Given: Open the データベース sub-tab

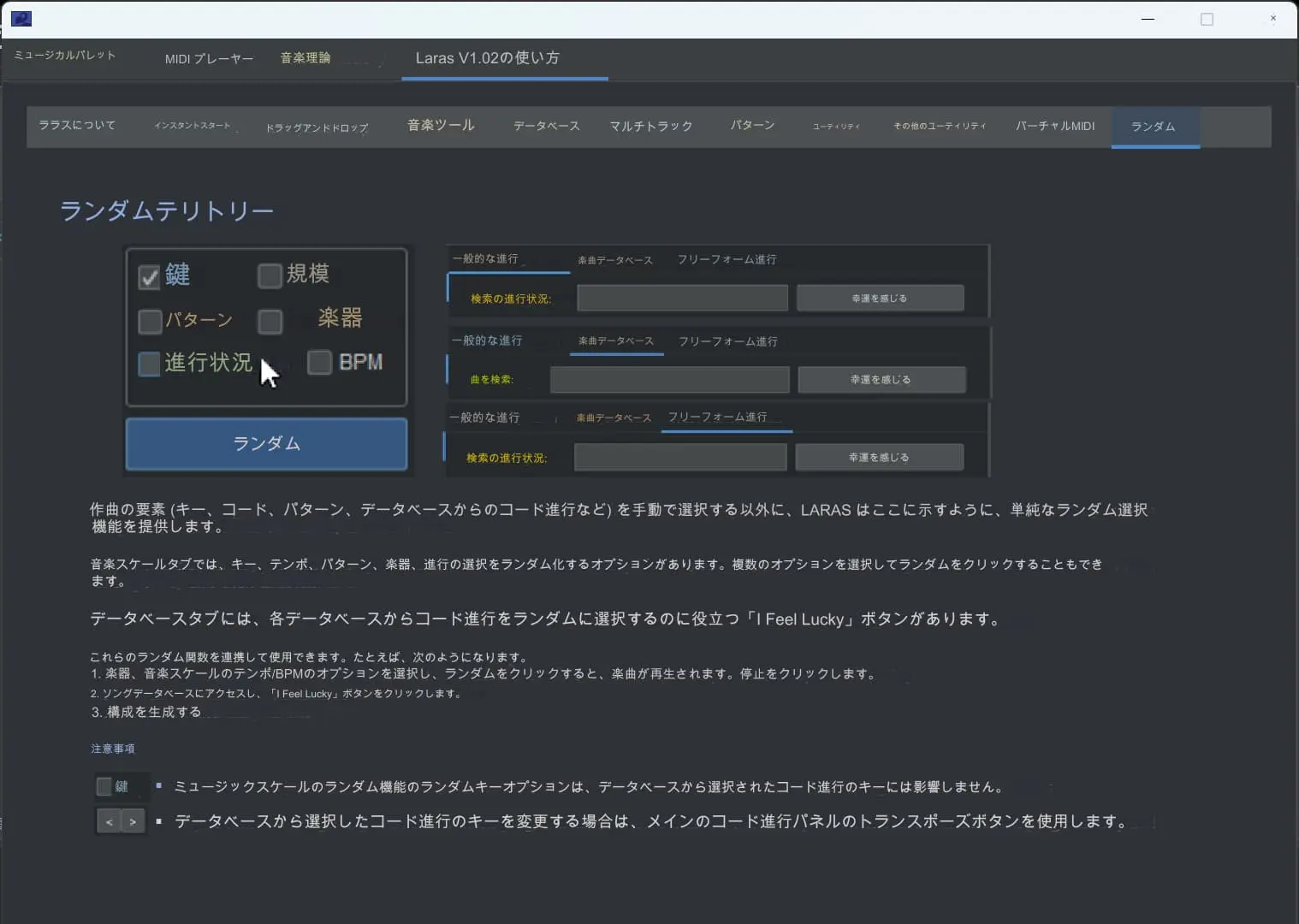Looking at the screenshot, I should (x=546, y=126).
